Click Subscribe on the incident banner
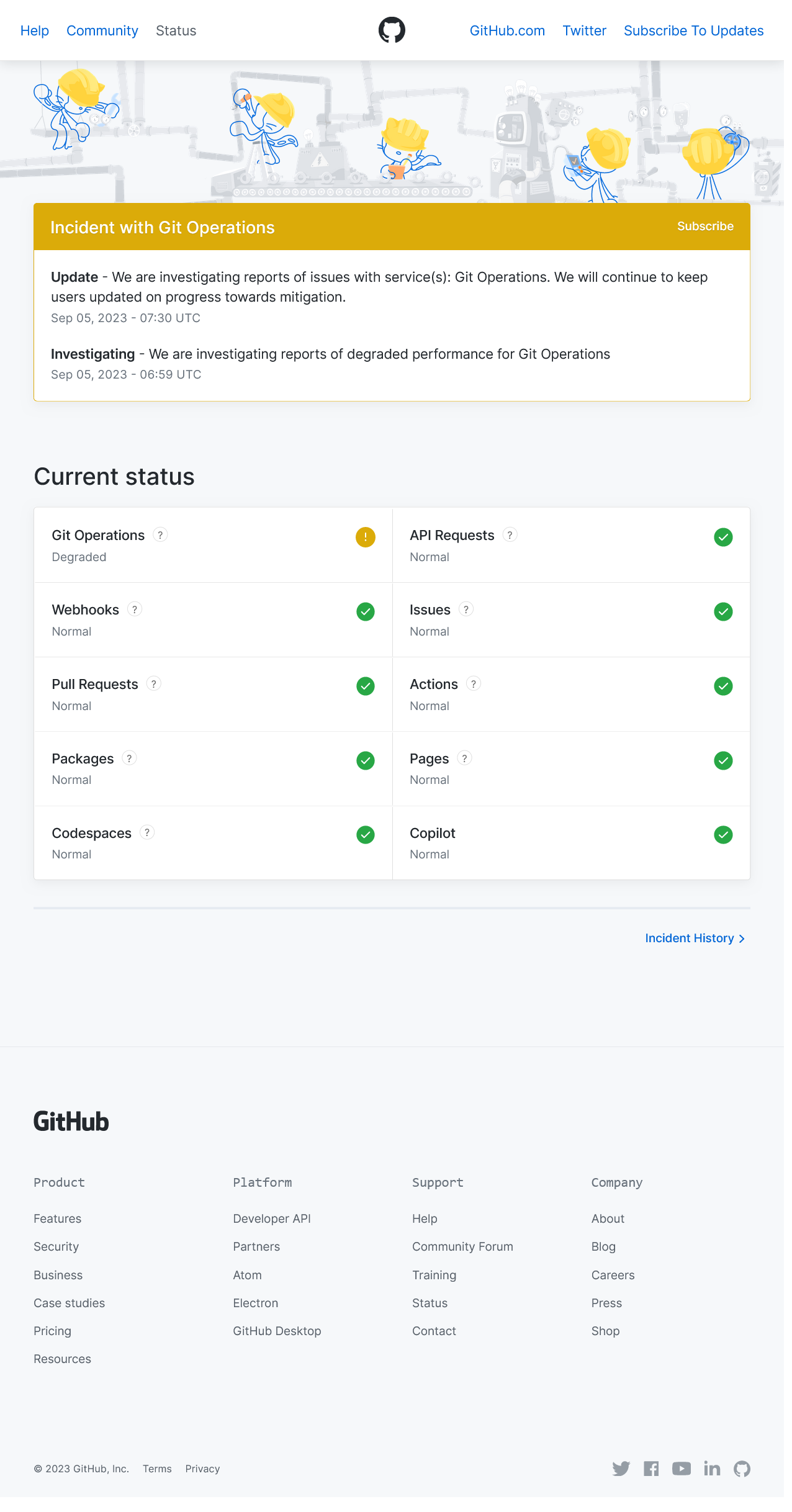Image resolution: width=792 pixels, height=1512 pixels. 704,227
